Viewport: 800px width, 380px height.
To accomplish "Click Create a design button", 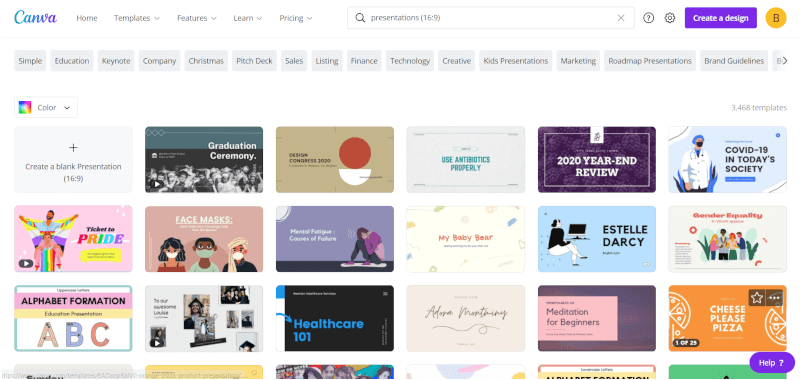I will point(720,18).
